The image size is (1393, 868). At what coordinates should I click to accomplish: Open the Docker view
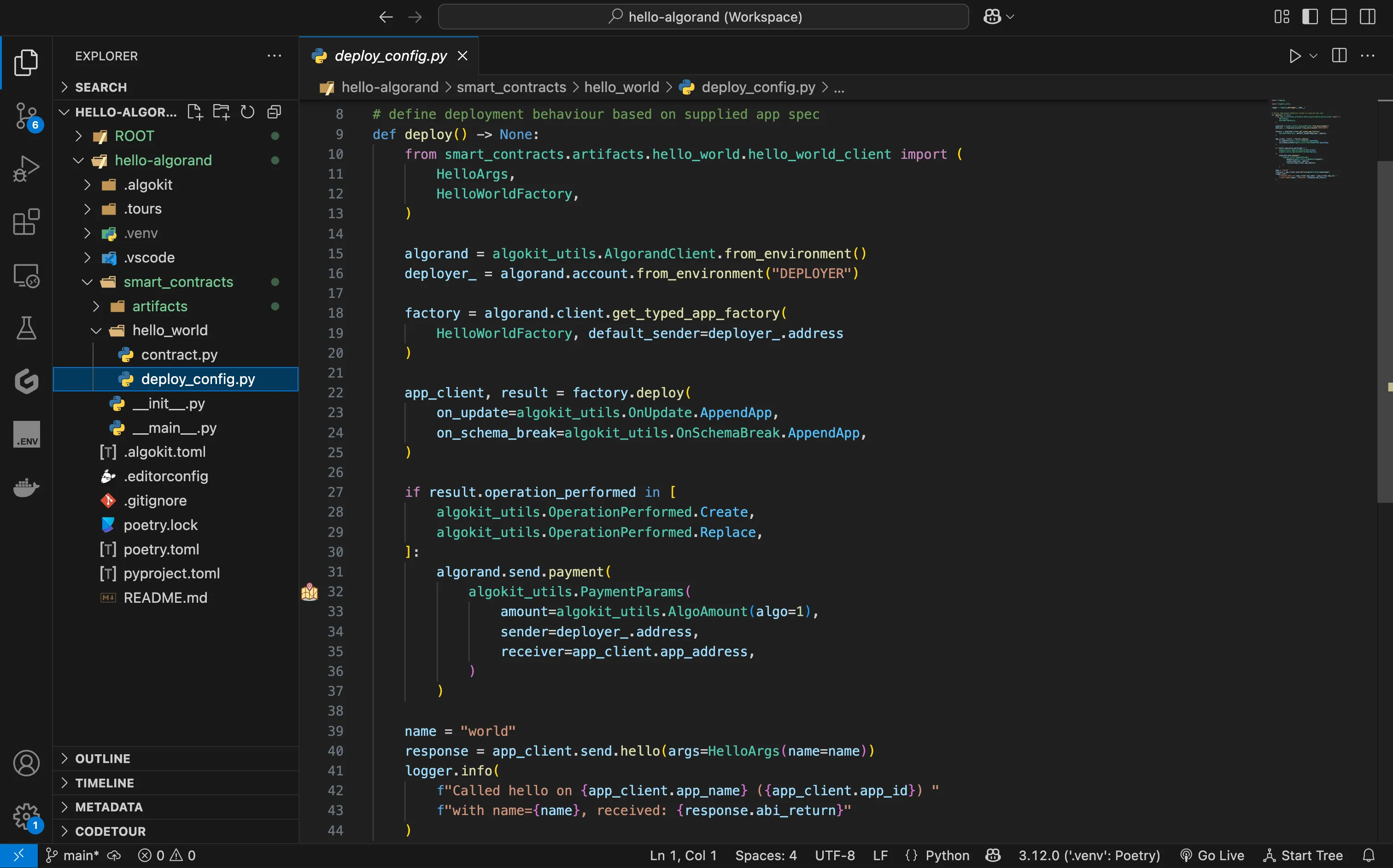pos(26,487)
